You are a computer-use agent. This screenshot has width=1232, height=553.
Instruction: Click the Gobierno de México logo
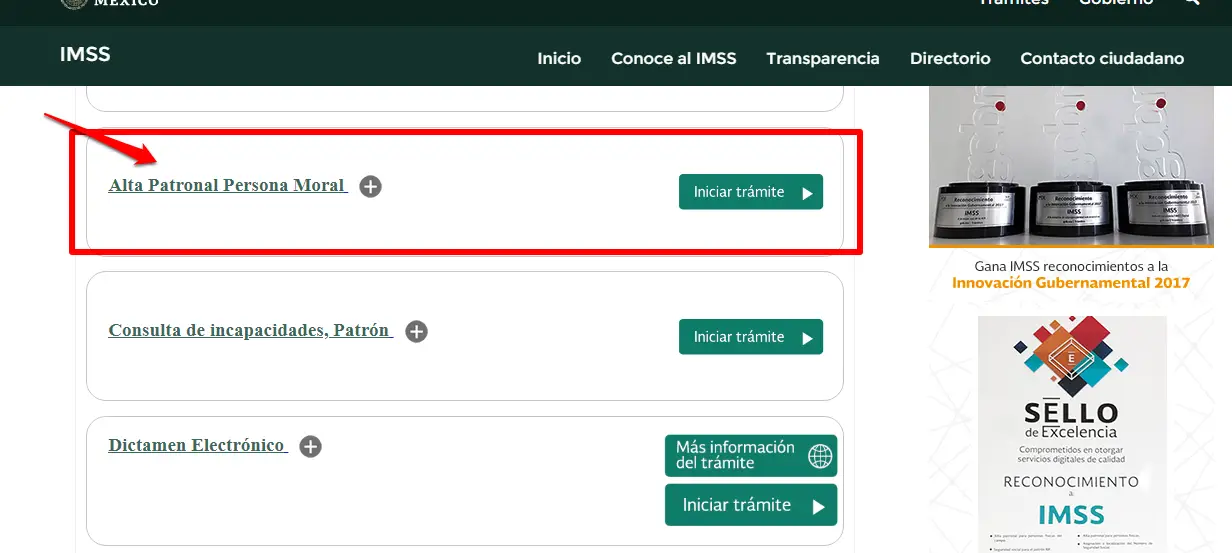pyautogui.click(x=109, y=4)
